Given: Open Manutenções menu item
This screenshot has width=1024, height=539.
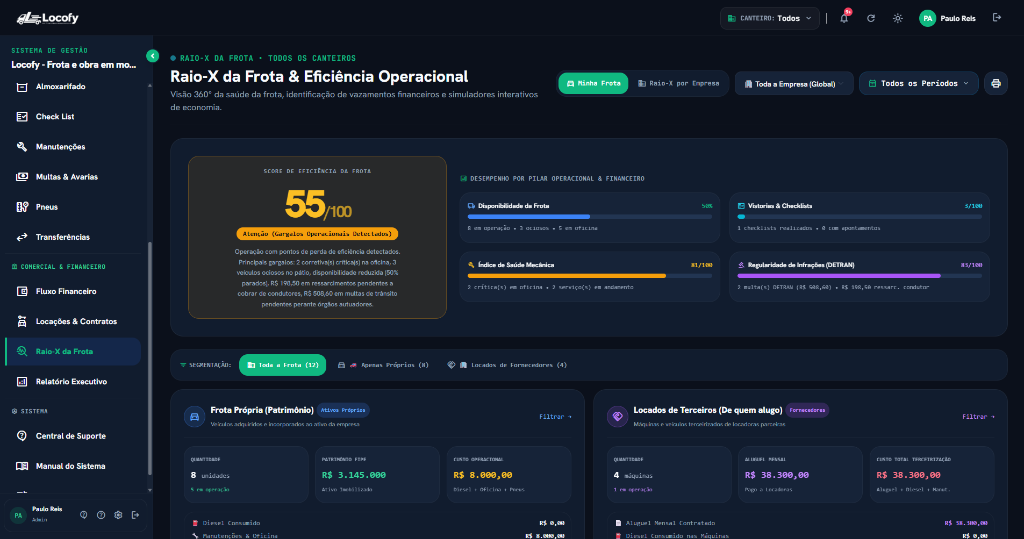Looking at the screenshot, I should [x=73, y=146].
